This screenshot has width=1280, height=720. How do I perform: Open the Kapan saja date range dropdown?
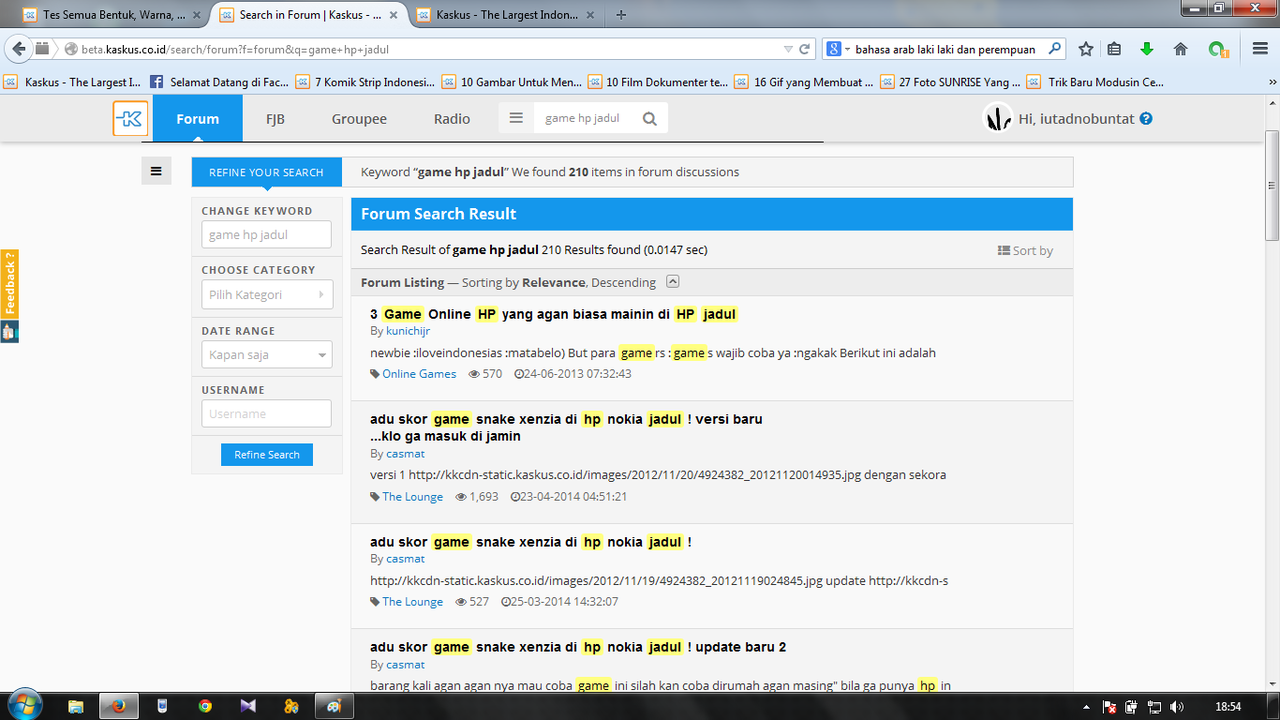tap(266, 354)
